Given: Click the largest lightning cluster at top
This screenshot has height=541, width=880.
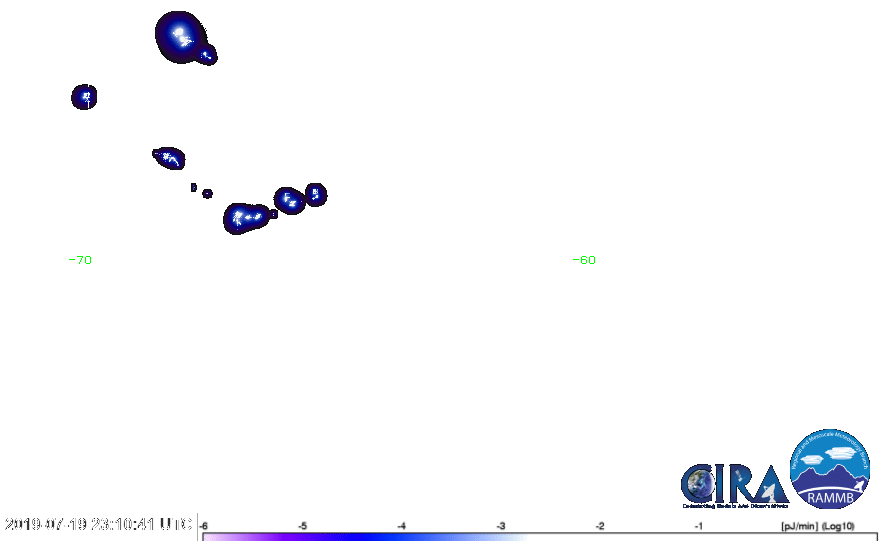Looking at the screenshot, I should pyautogui.click(x=180, y=36).
